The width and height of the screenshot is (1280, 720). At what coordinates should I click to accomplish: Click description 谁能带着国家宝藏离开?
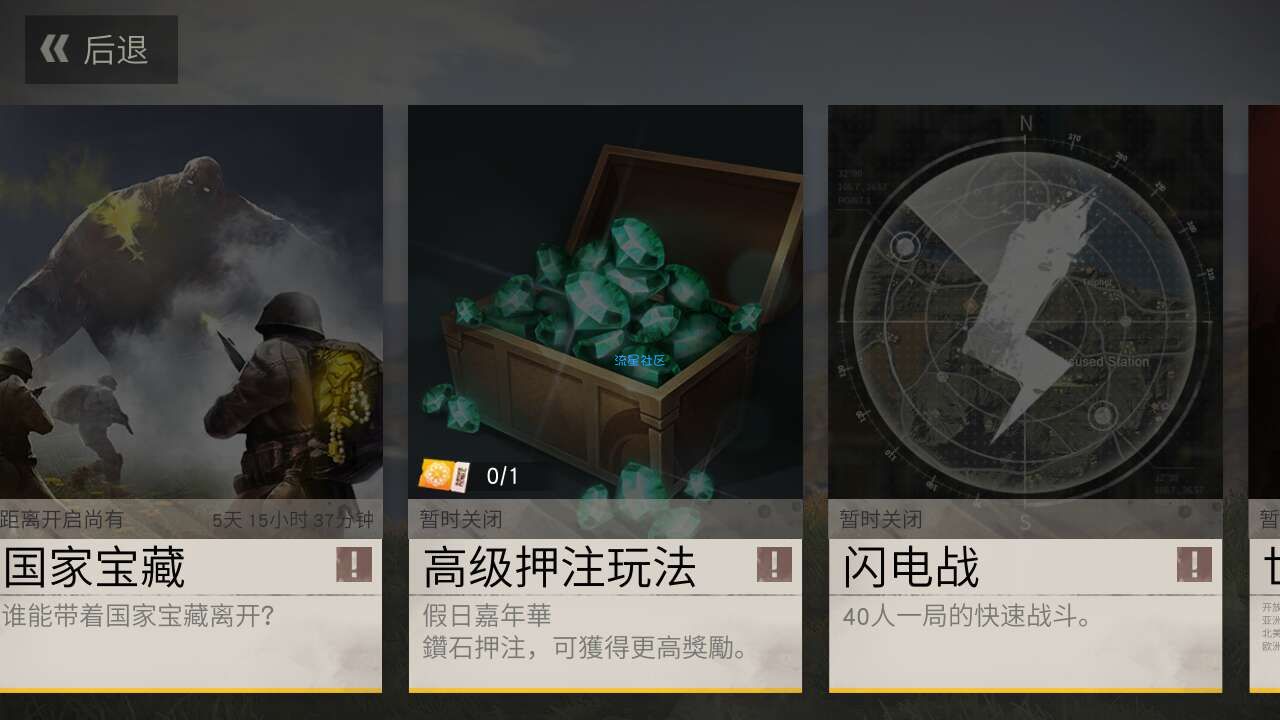pyautogui.click(x=138, y=615)
